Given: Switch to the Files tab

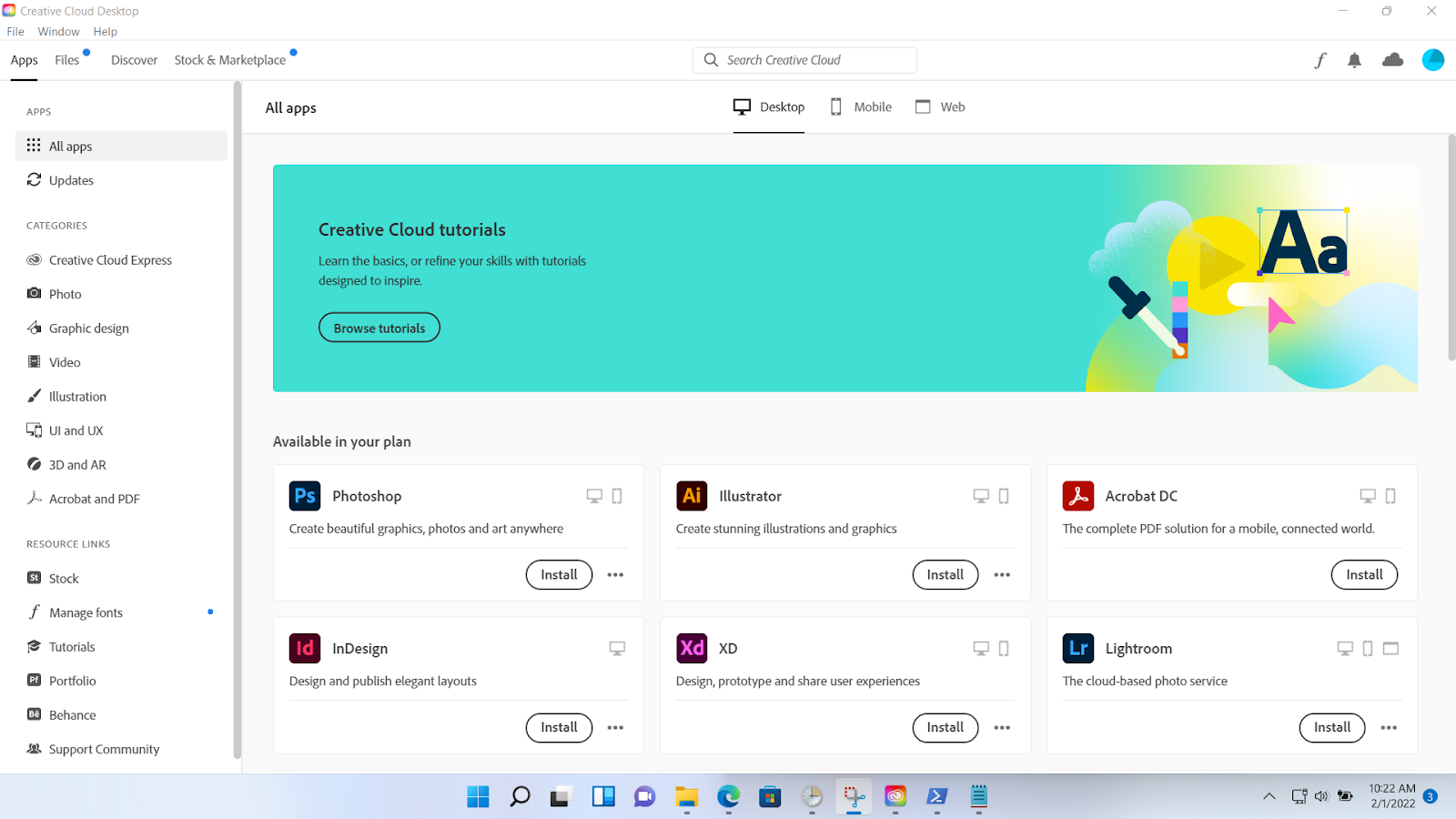Looking at the screenshot, I should [66, 60].
